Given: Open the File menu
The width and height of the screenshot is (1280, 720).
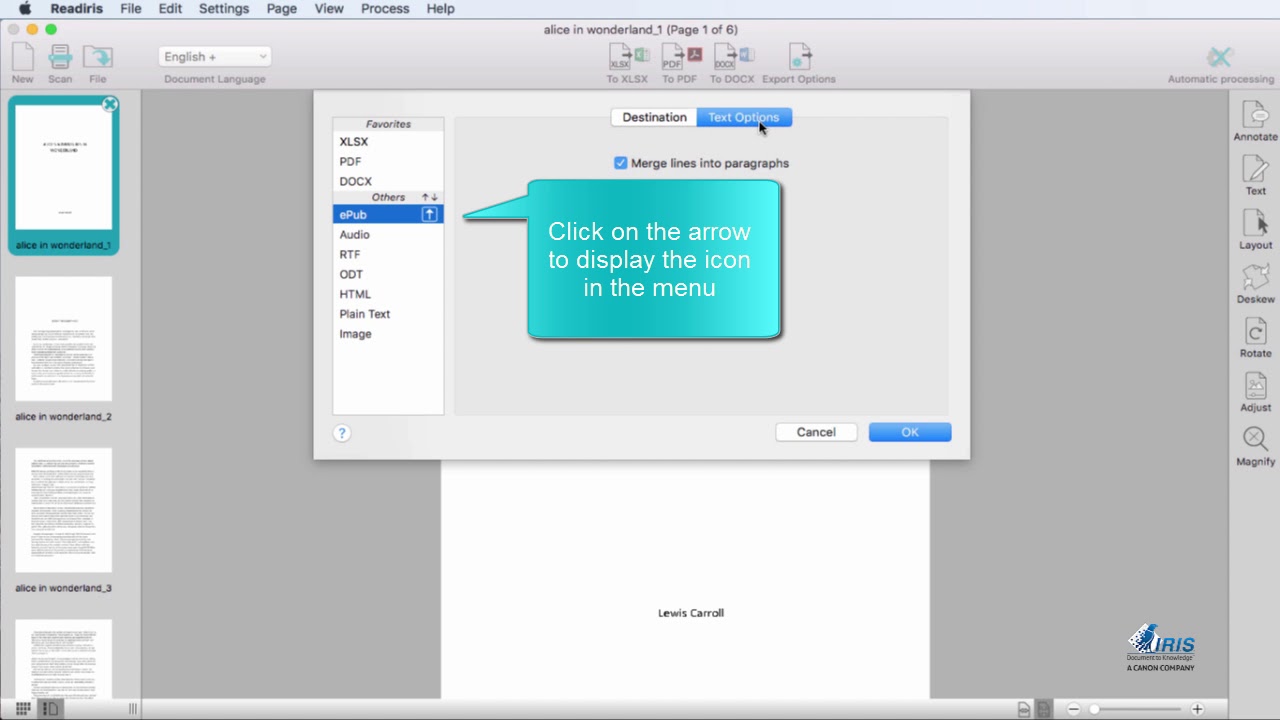Looking at the screenshot, I should 131,8.
